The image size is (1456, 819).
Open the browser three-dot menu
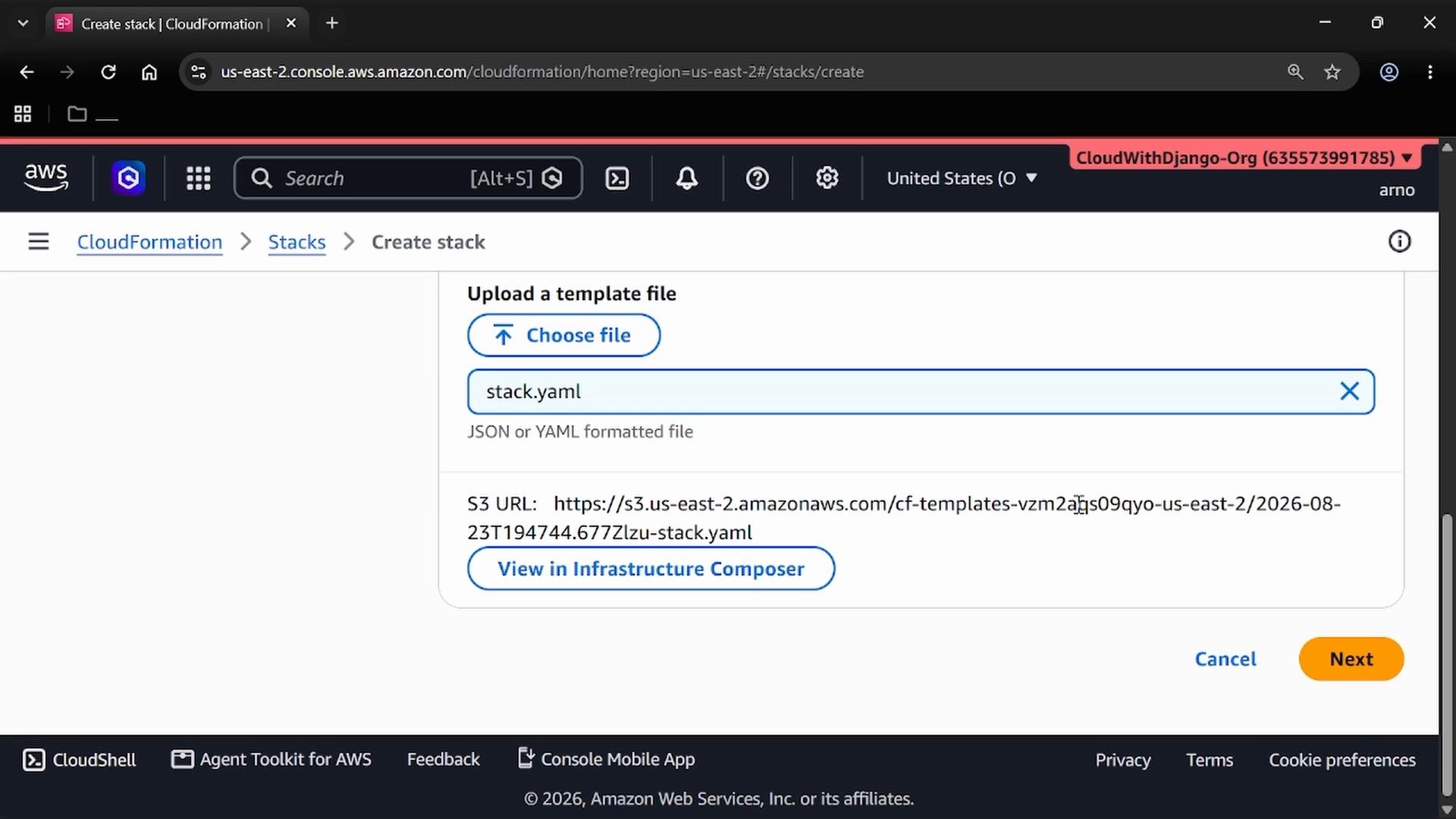coord(1430,72)
